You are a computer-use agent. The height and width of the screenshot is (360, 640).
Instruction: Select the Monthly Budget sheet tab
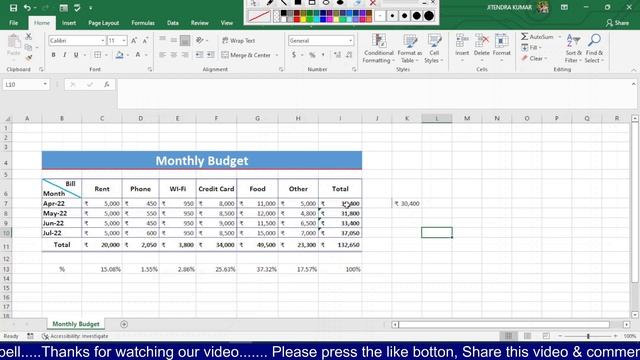76,324
